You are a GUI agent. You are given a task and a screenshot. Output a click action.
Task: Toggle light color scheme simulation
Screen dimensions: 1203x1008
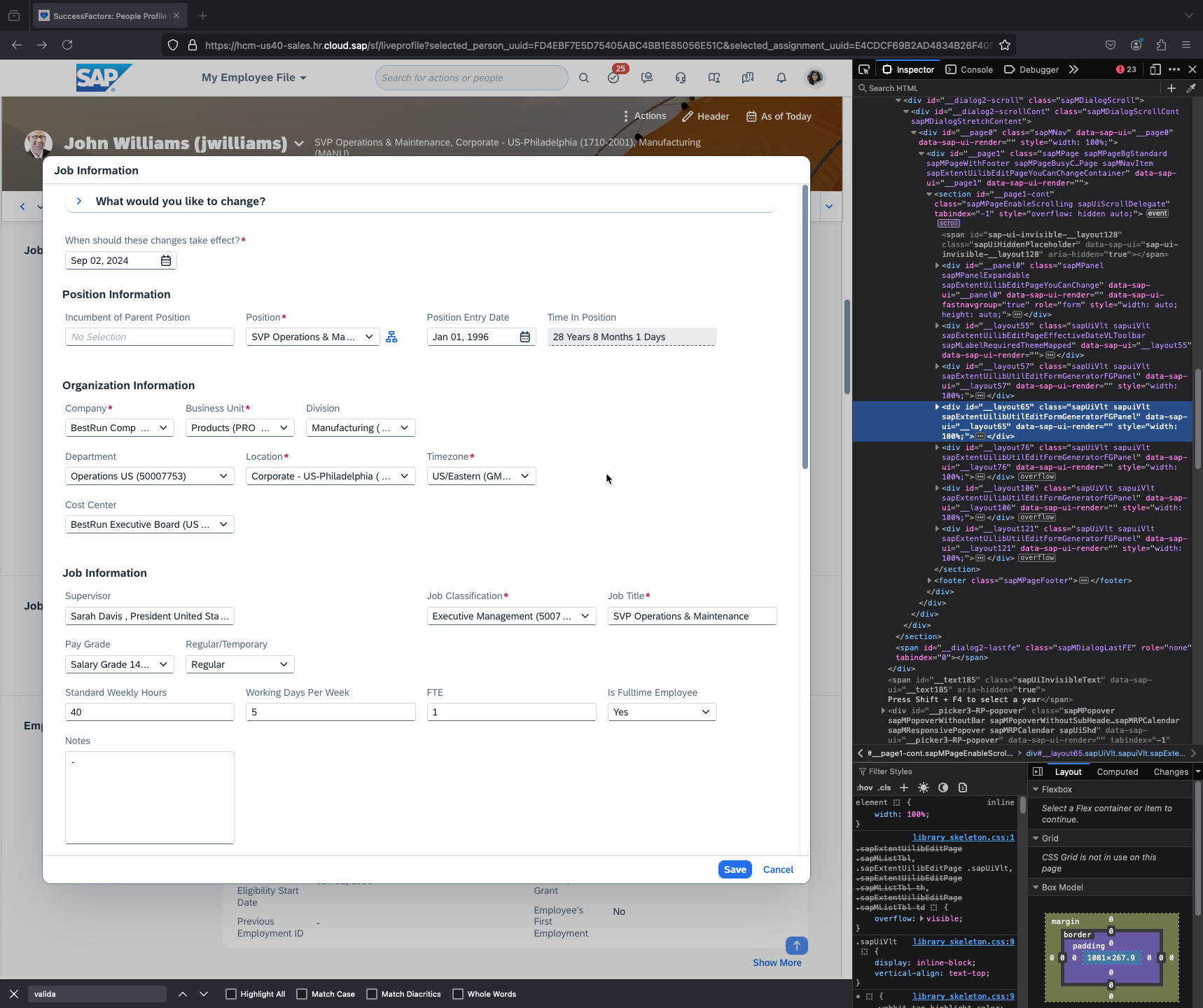click(x=924, y=787)
